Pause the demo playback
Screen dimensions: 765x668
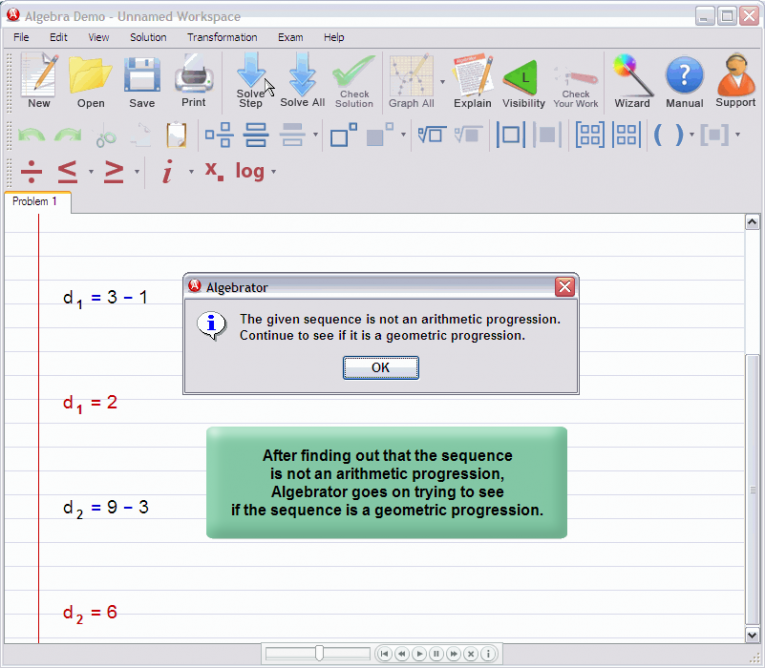(436, 653)
